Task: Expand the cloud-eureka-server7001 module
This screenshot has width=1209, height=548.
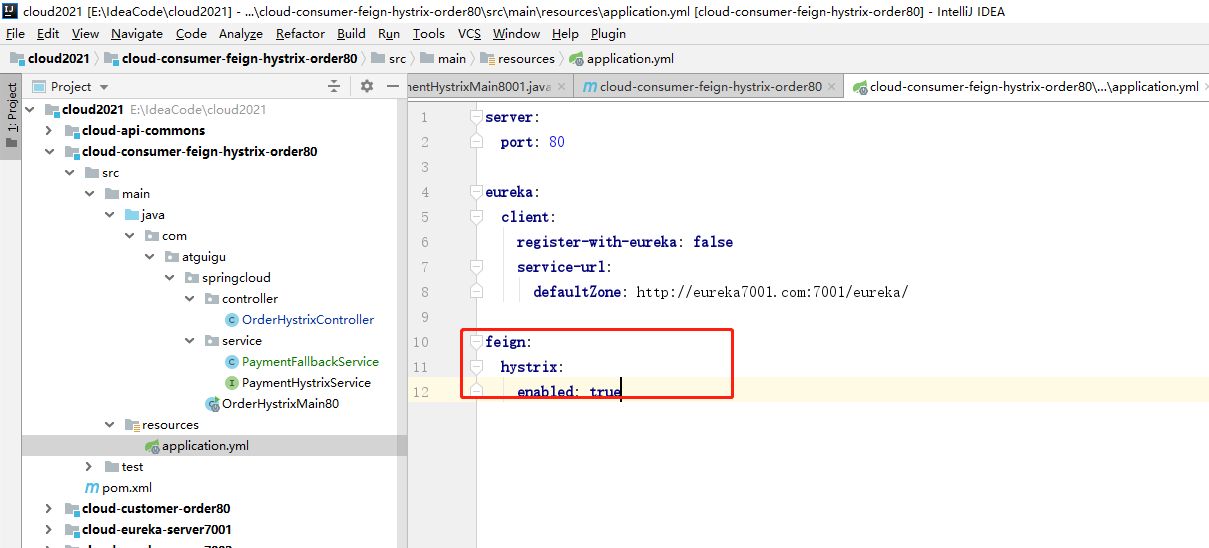Action: 49,530
